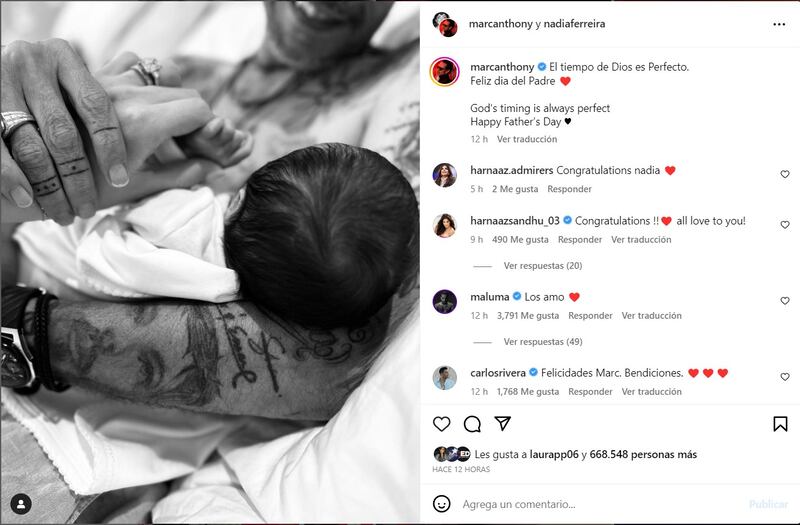Like carlosrivera's comment heart
Viewport: 800px width, 525px height.
785,377
